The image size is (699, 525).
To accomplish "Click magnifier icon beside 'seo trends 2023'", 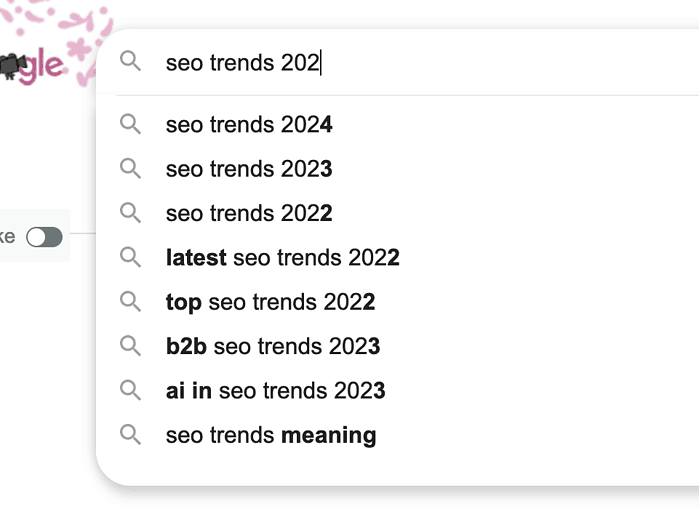I will [130, 169].
